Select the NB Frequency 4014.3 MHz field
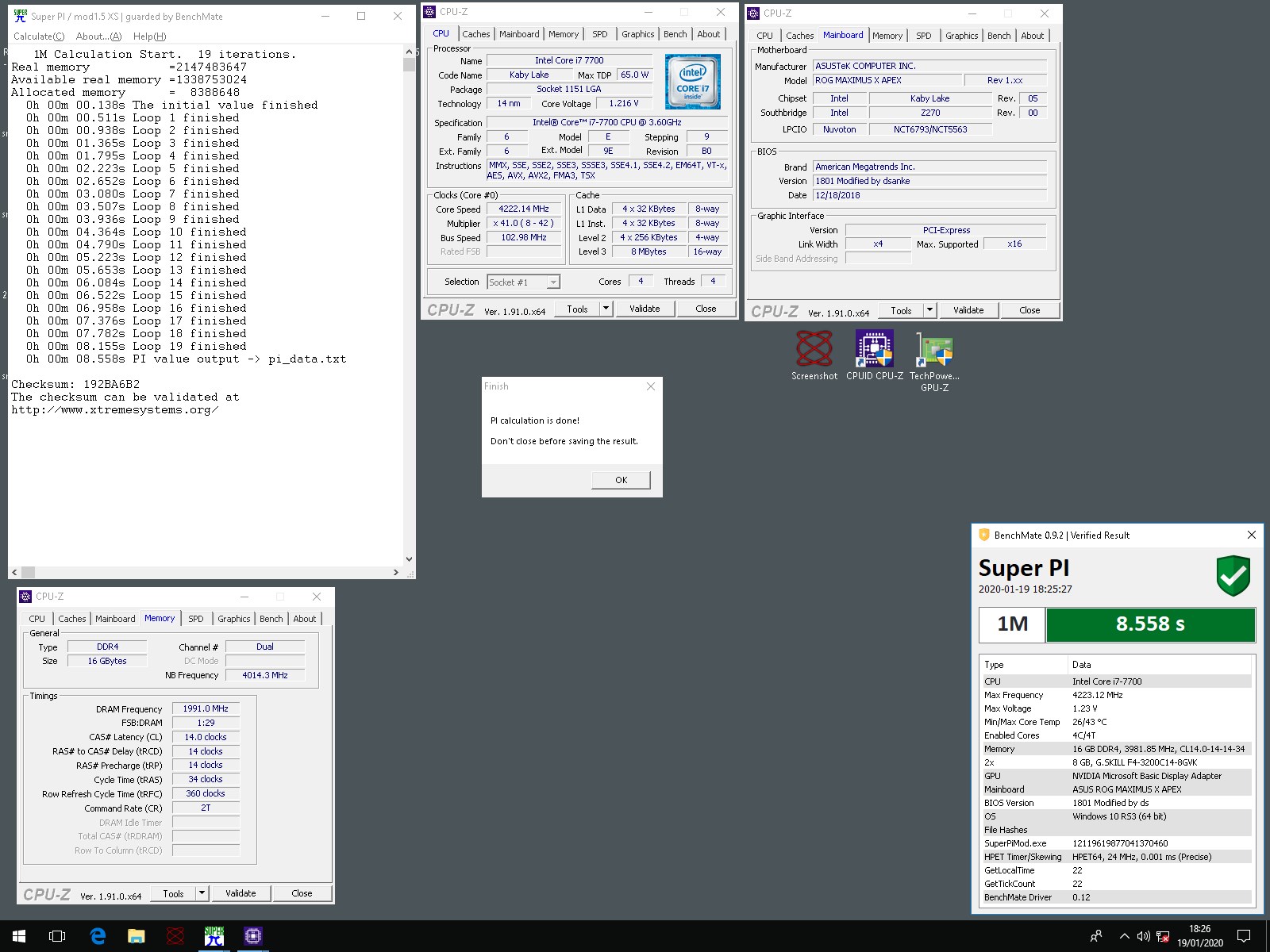Screen dimensions: 1270x952 (265, 675)
